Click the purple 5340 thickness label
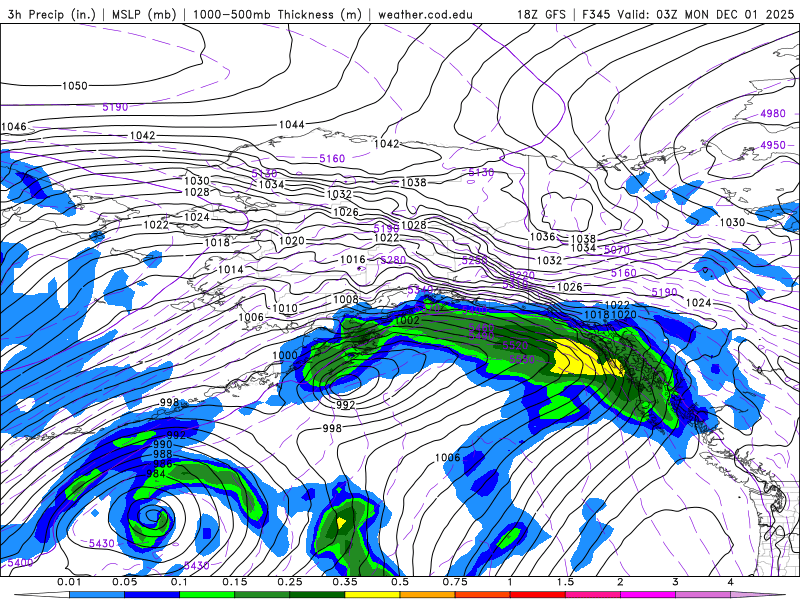The height and width of the screenshot is (600, 800). click(420, 291)
